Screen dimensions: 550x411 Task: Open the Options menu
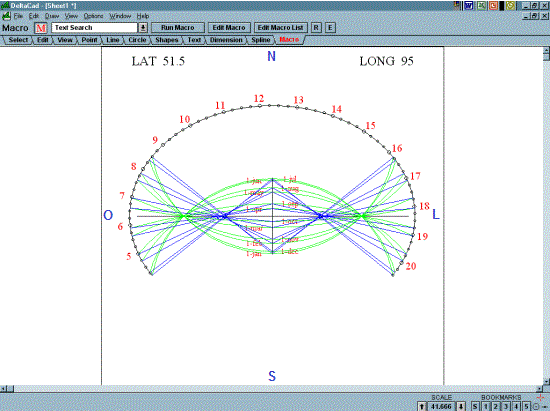pos(93,16)
